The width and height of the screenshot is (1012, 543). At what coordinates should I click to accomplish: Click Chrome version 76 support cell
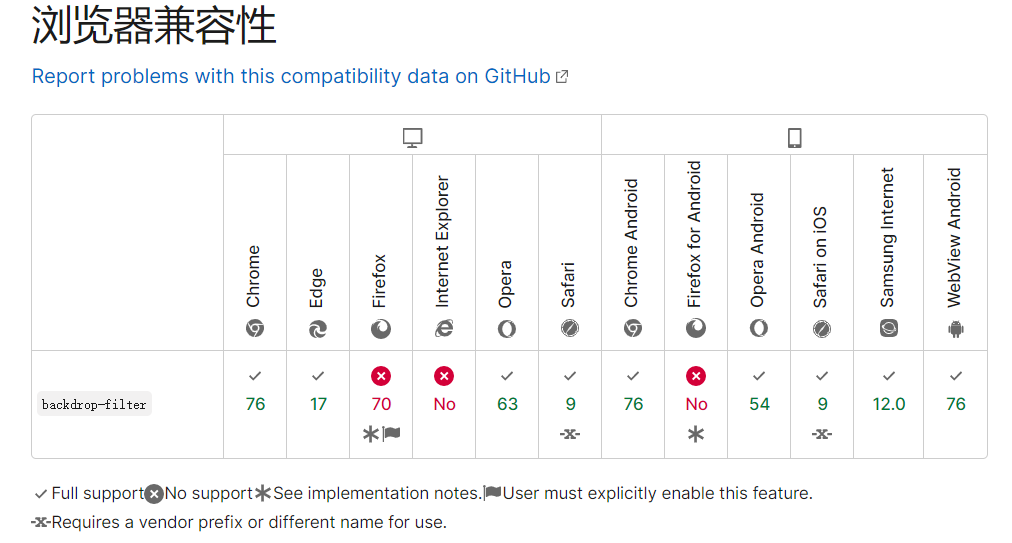(255, 404)
